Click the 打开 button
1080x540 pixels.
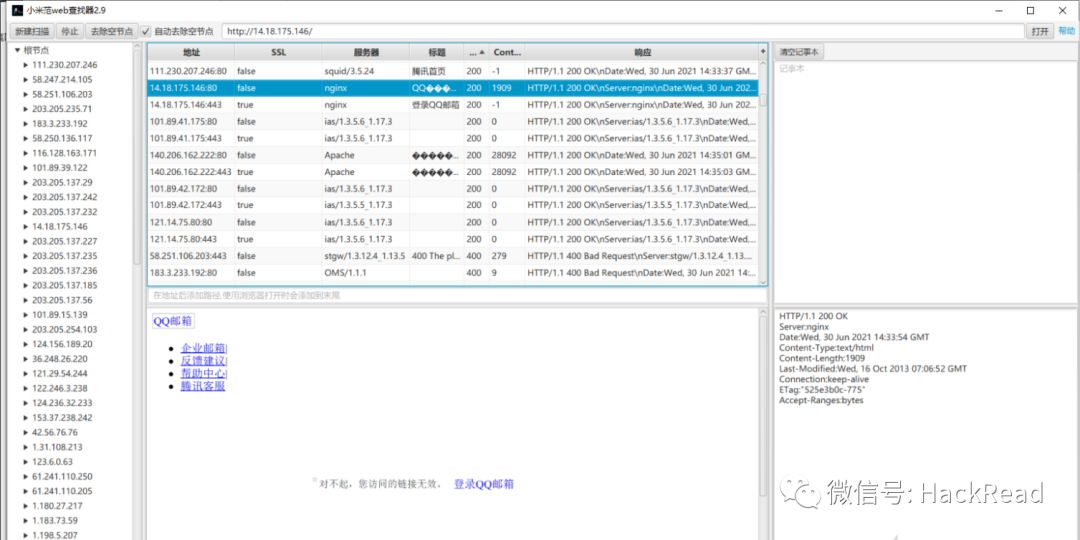tap(1040, 32)
